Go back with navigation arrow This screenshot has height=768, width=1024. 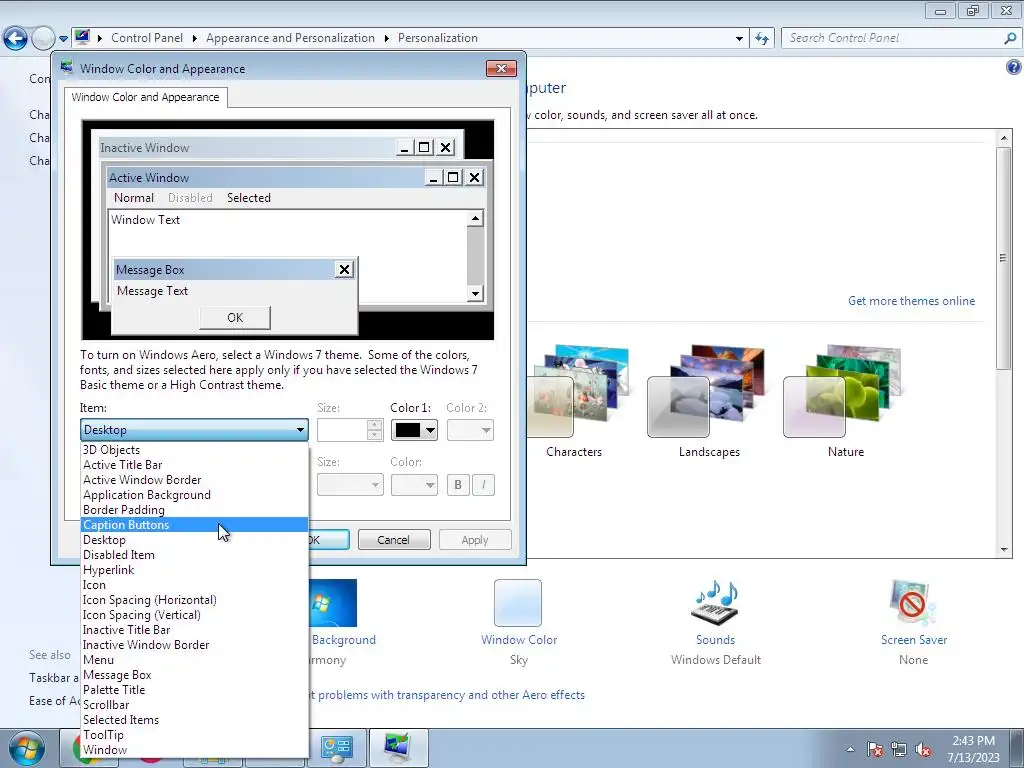point(16,38)
